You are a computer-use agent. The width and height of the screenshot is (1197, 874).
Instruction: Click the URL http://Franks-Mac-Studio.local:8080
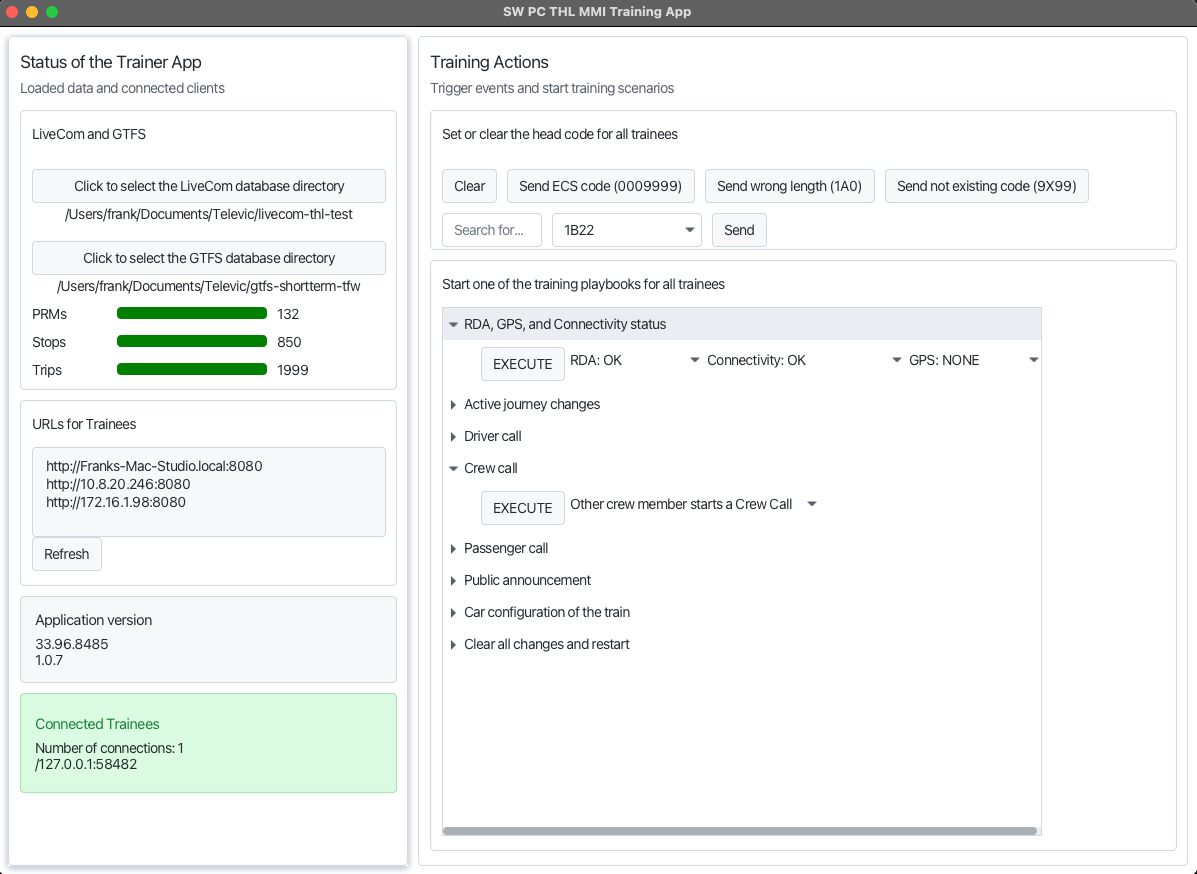(154, 466)
